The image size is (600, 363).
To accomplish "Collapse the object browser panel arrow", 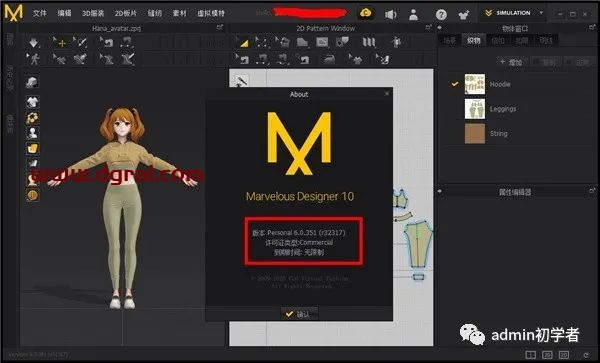I will (440, 28).
